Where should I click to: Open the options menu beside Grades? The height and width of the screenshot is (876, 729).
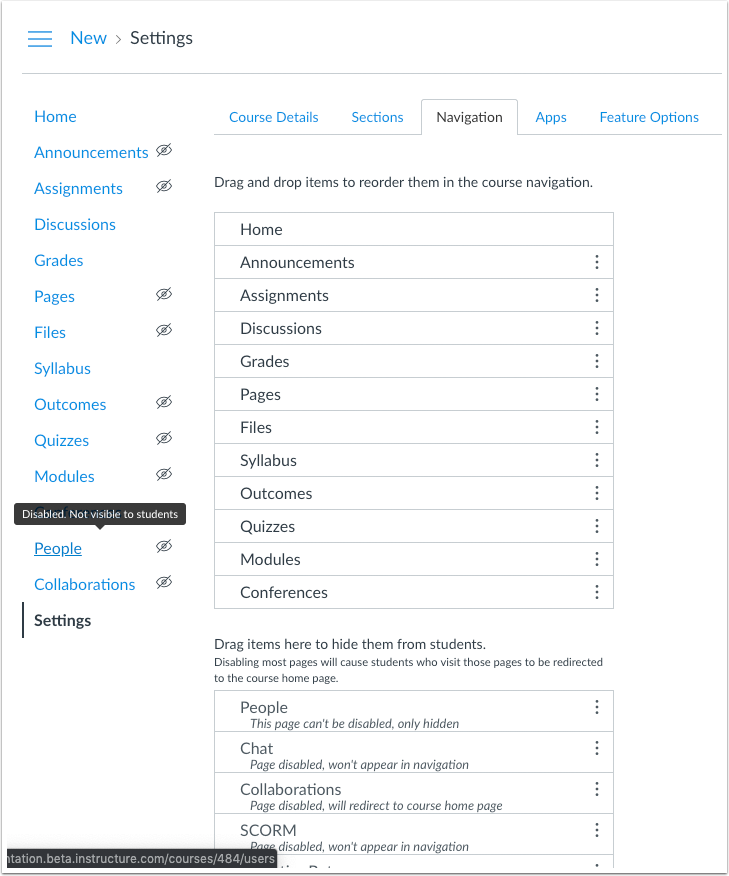pyautogui.click(x=597, y=361)
